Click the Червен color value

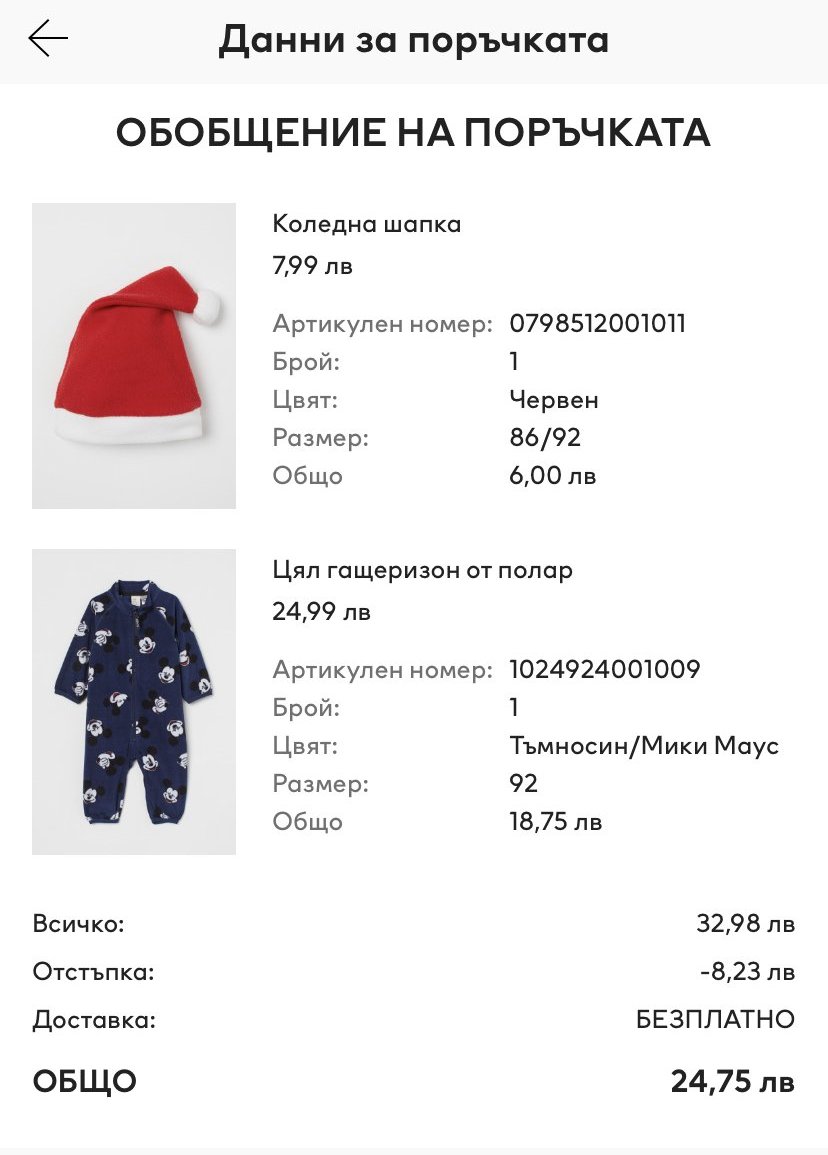pyautogui.click(x=554, y=400)
